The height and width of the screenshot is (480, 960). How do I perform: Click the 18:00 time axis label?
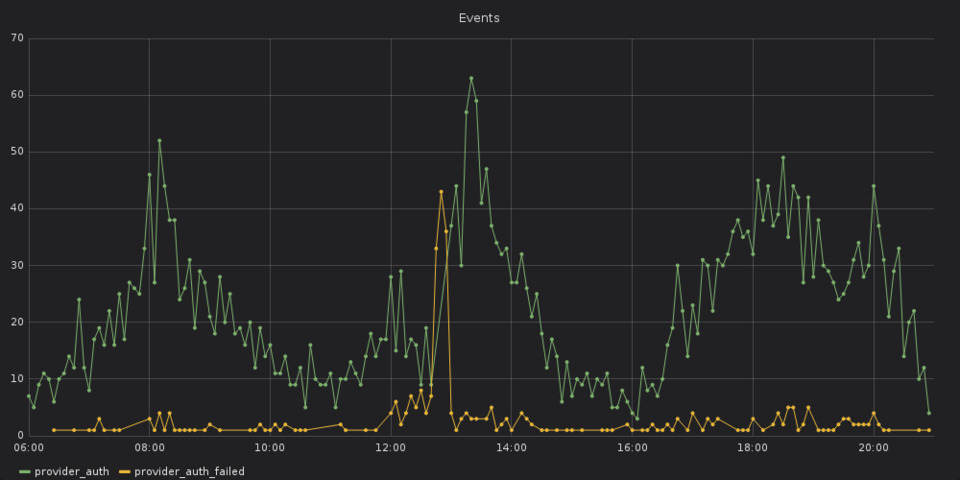pos(752,448)
